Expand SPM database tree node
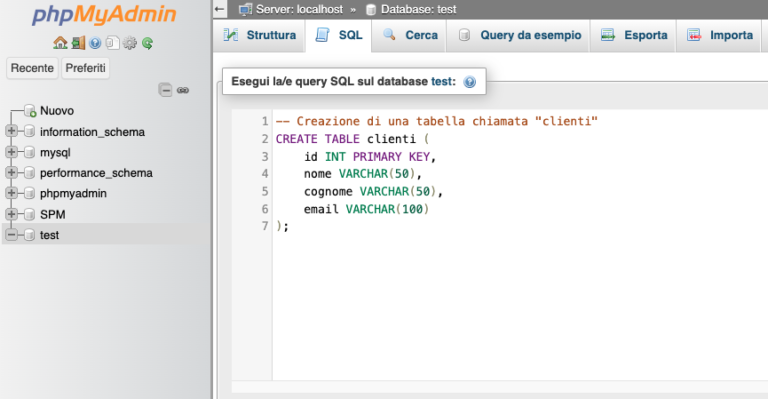This screenshot has width=768, height=399. coord(11,214)
